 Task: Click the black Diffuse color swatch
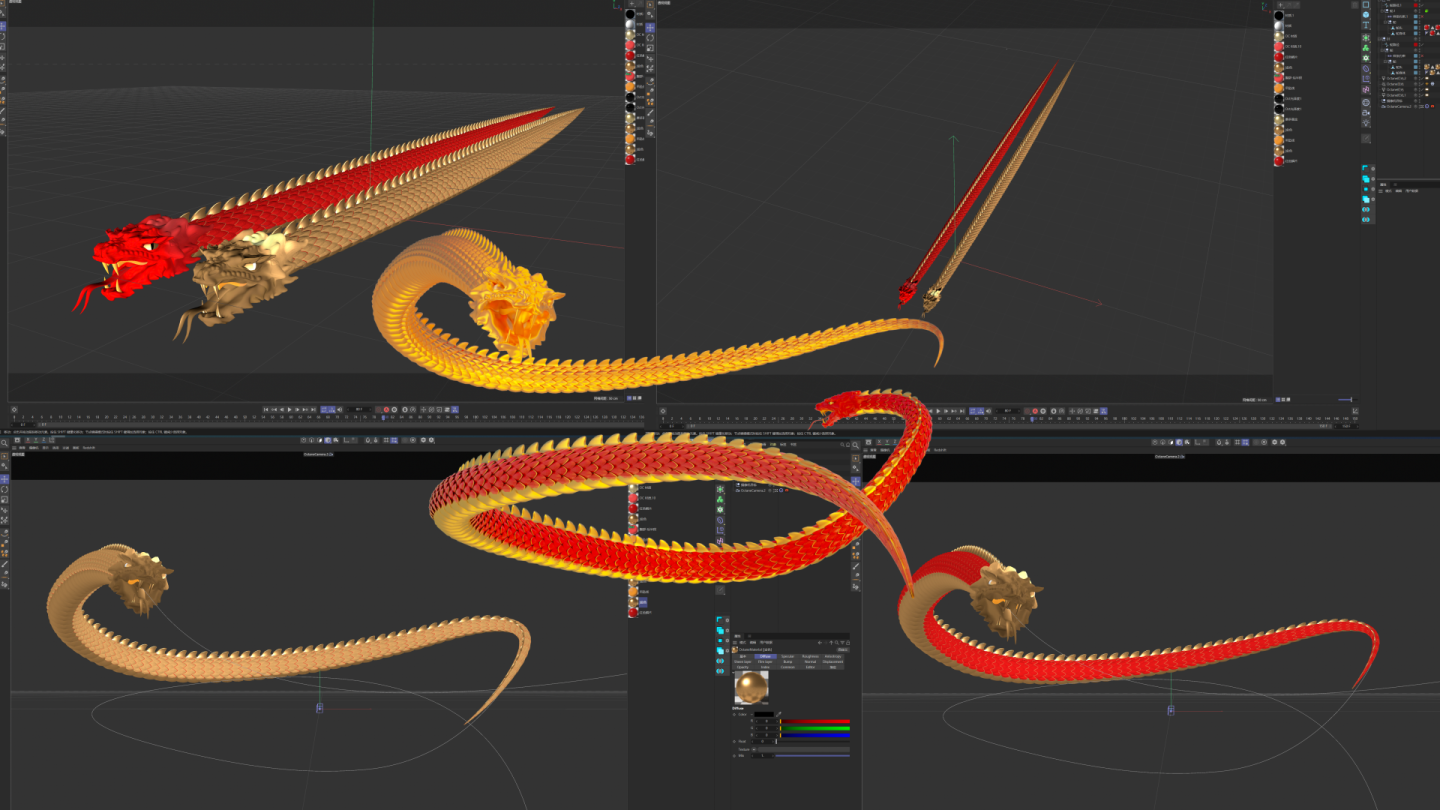click(764, 714)
